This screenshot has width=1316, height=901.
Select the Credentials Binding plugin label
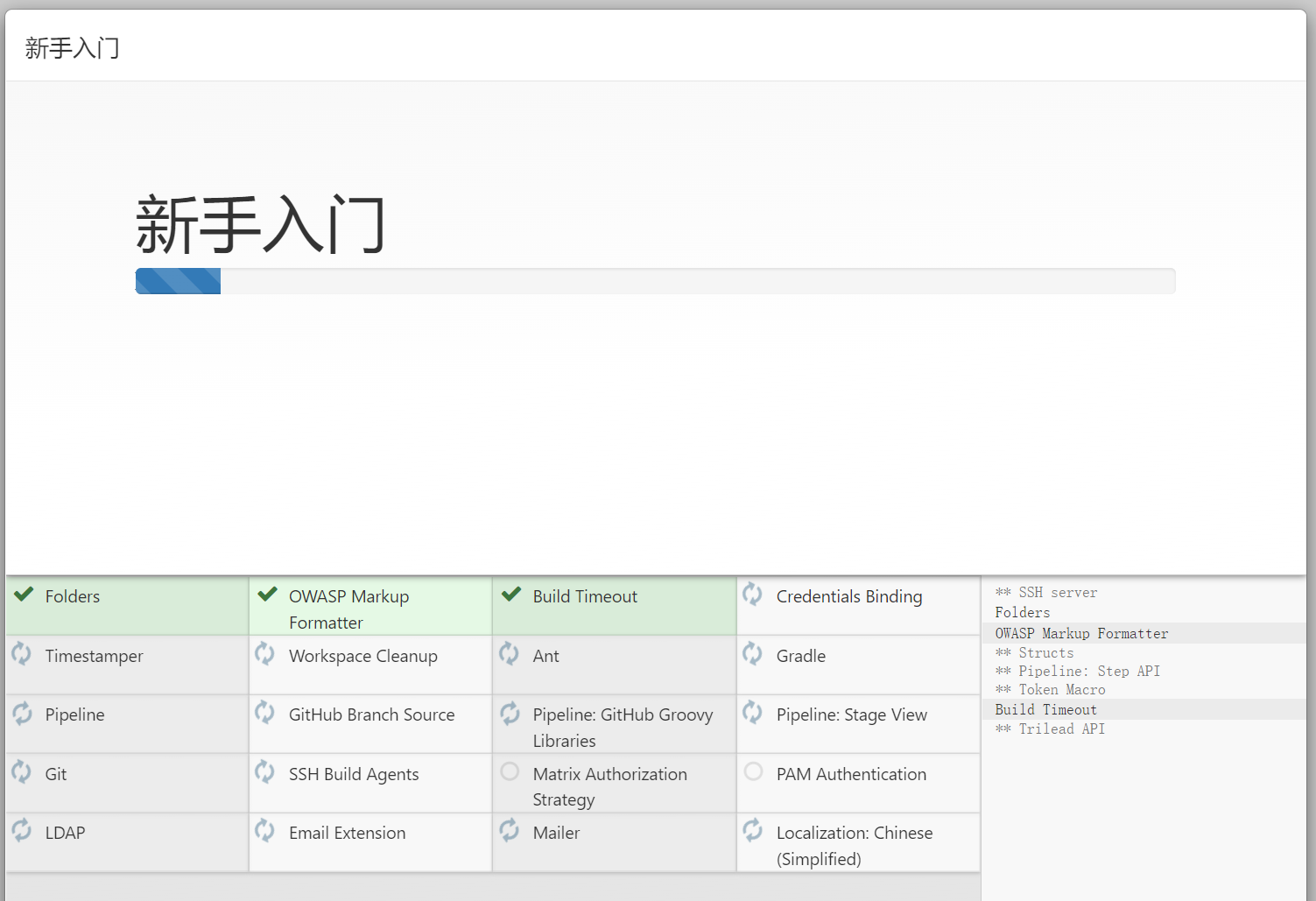[x=849, y=596]
